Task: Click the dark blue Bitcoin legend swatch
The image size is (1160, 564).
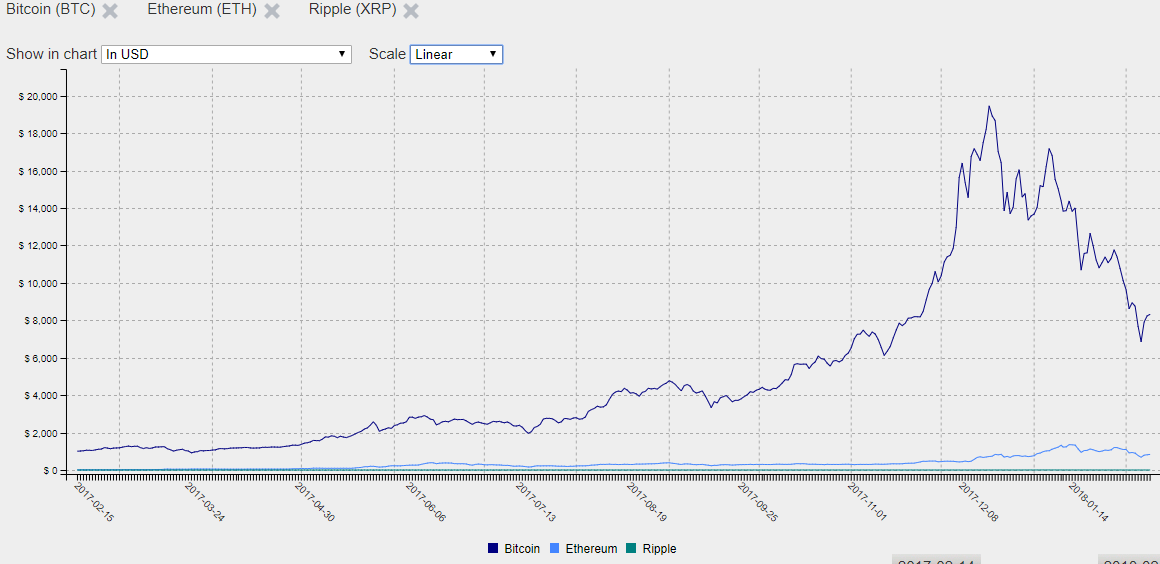Action: coord(493,548)
